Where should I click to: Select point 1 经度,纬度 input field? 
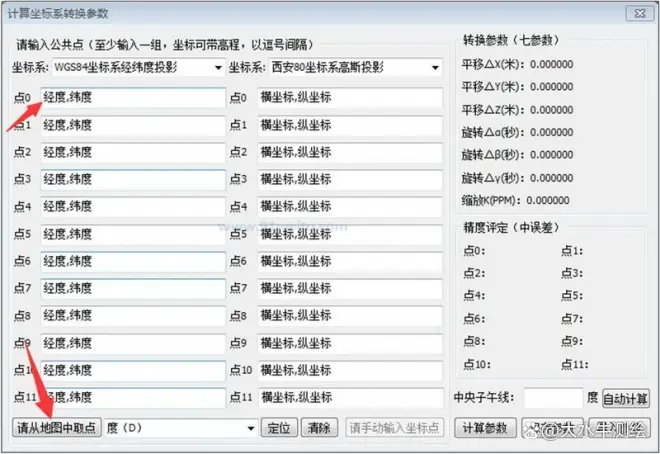(x=132, y=125)
